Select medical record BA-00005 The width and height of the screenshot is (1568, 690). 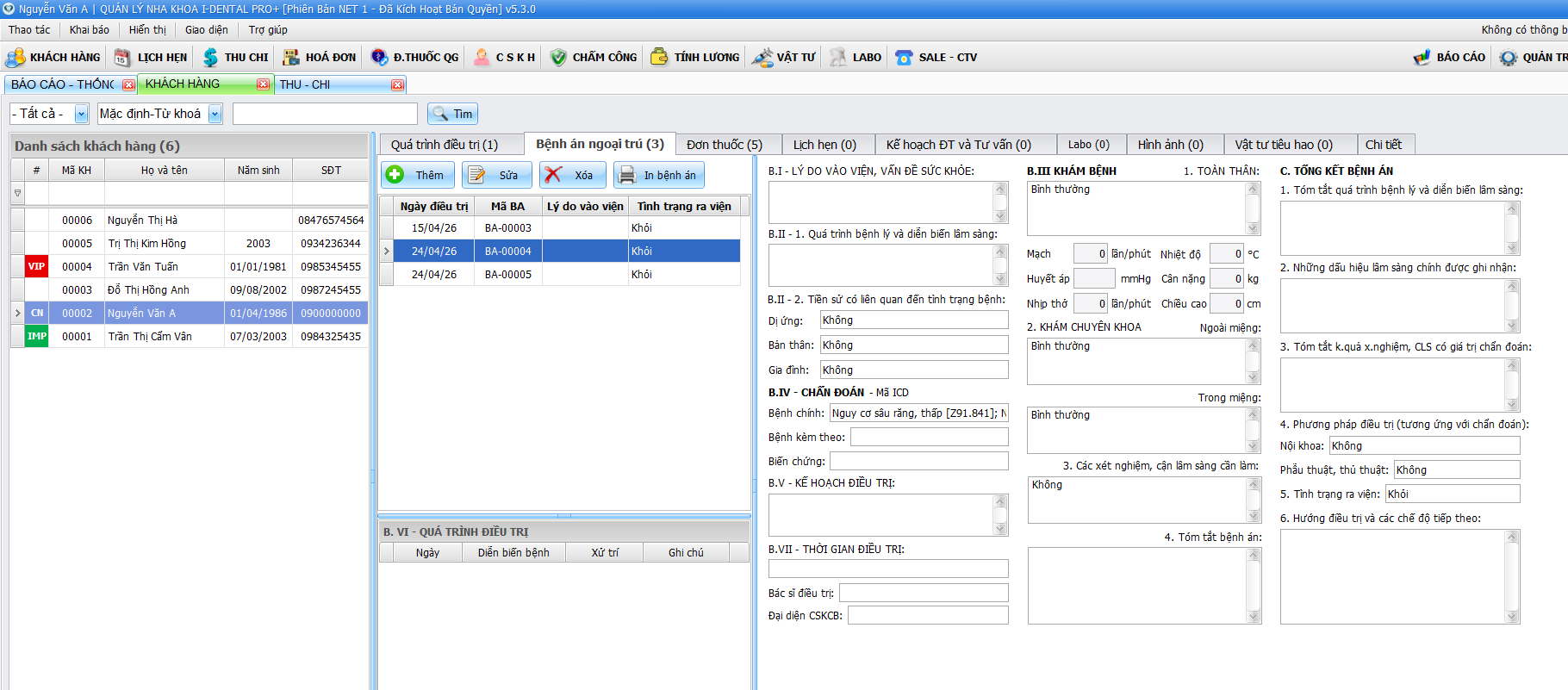(507, 275)
